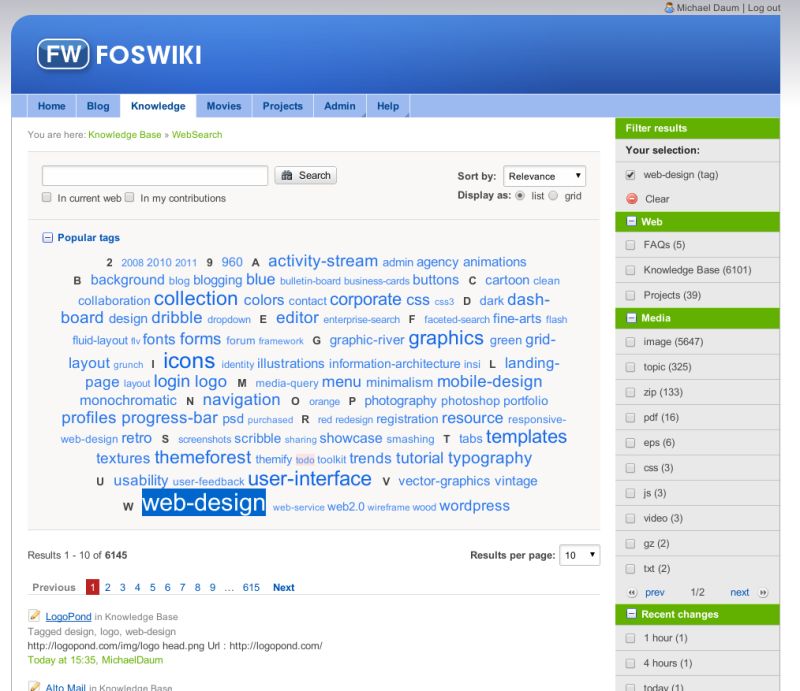Open the Results per page dropdown

click(x=580, y=555)
